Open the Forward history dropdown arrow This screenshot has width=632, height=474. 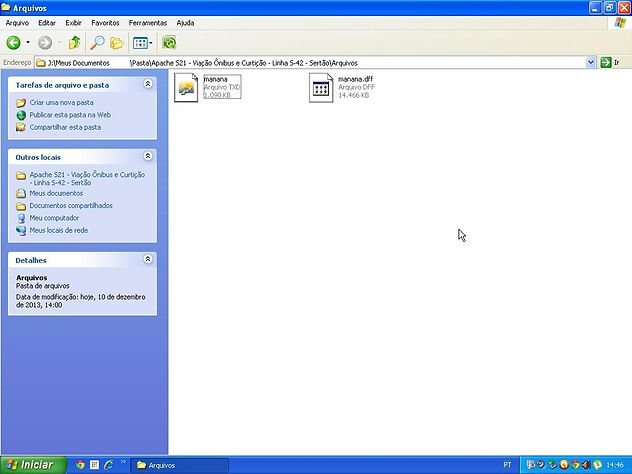click(59, 42)
